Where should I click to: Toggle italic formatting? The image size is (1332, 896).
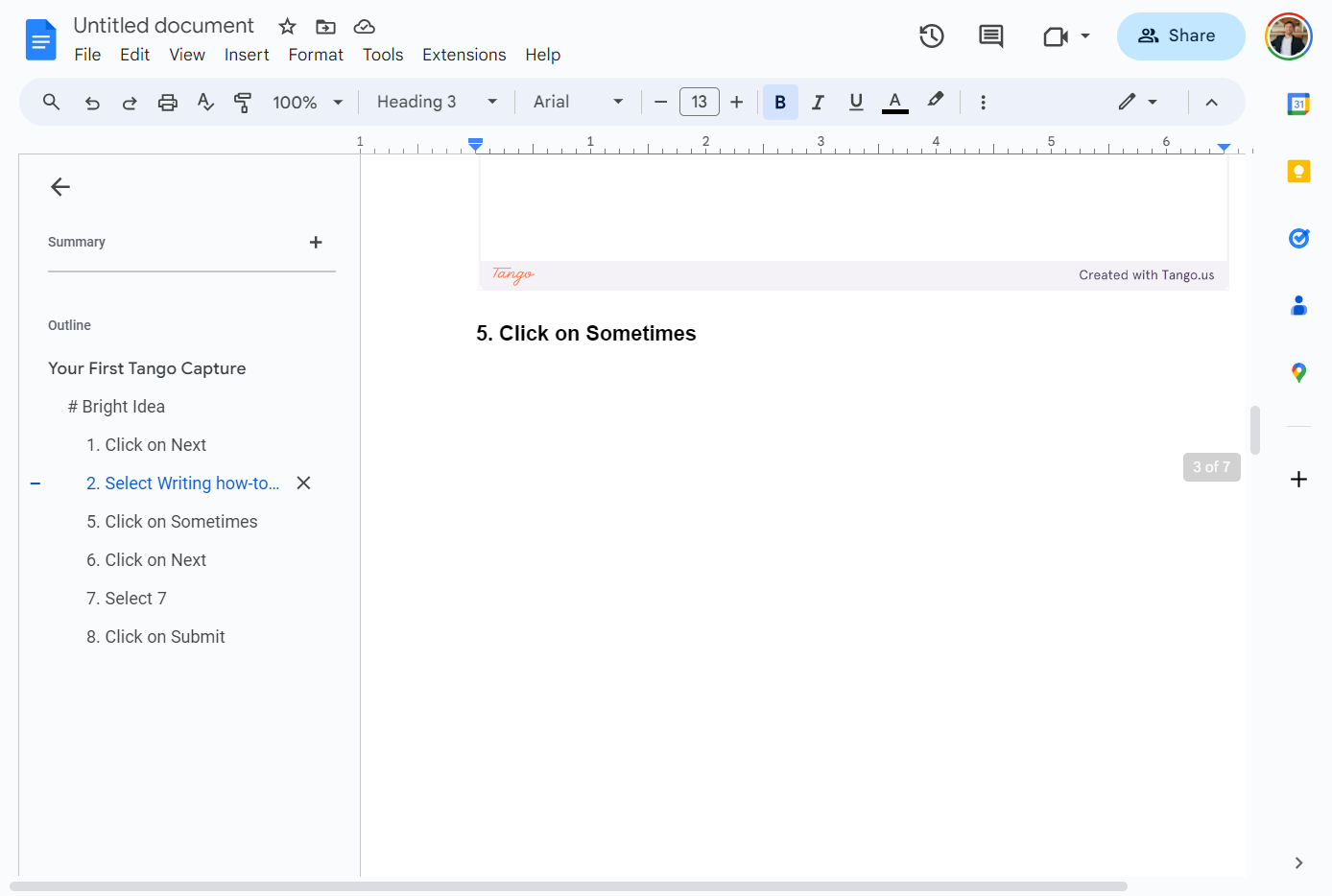[818, 103]
